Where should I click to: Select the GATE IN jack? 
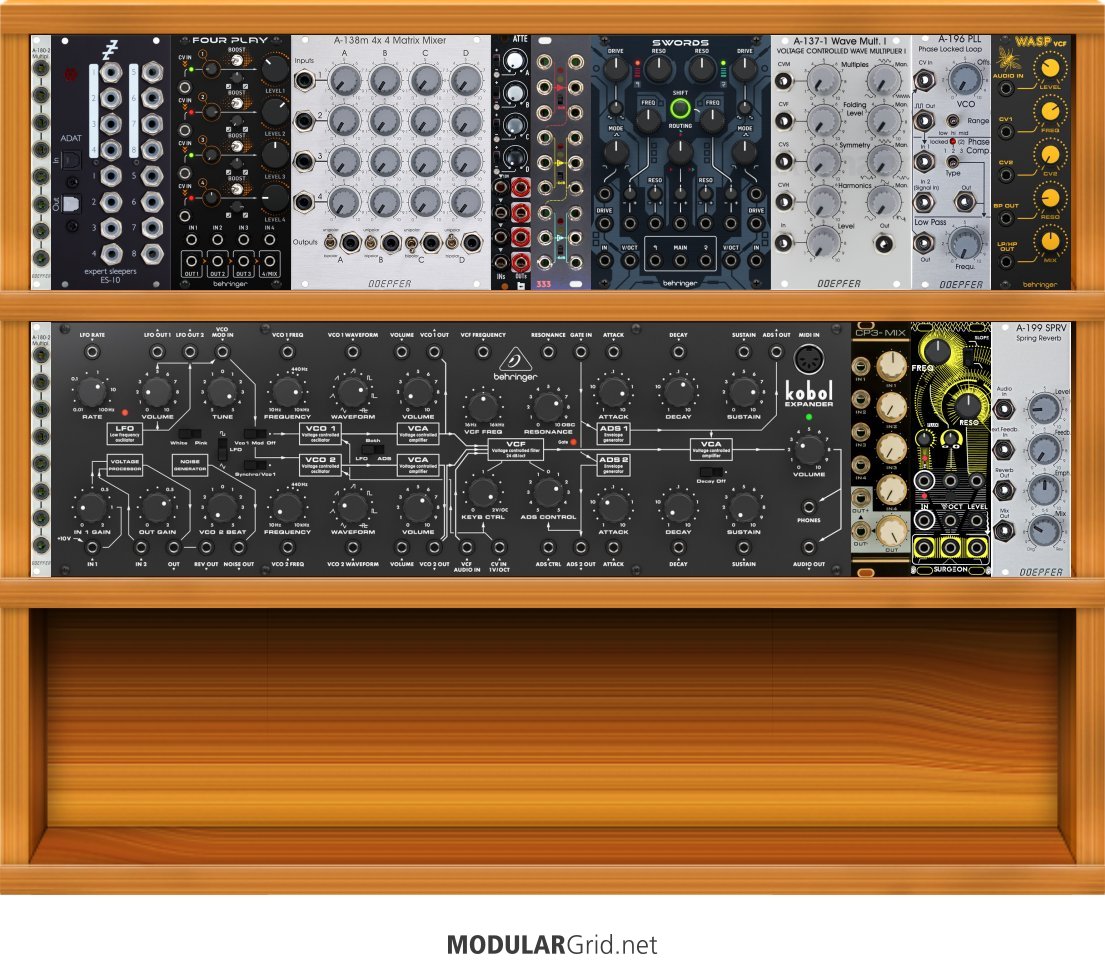click(581, 352)
